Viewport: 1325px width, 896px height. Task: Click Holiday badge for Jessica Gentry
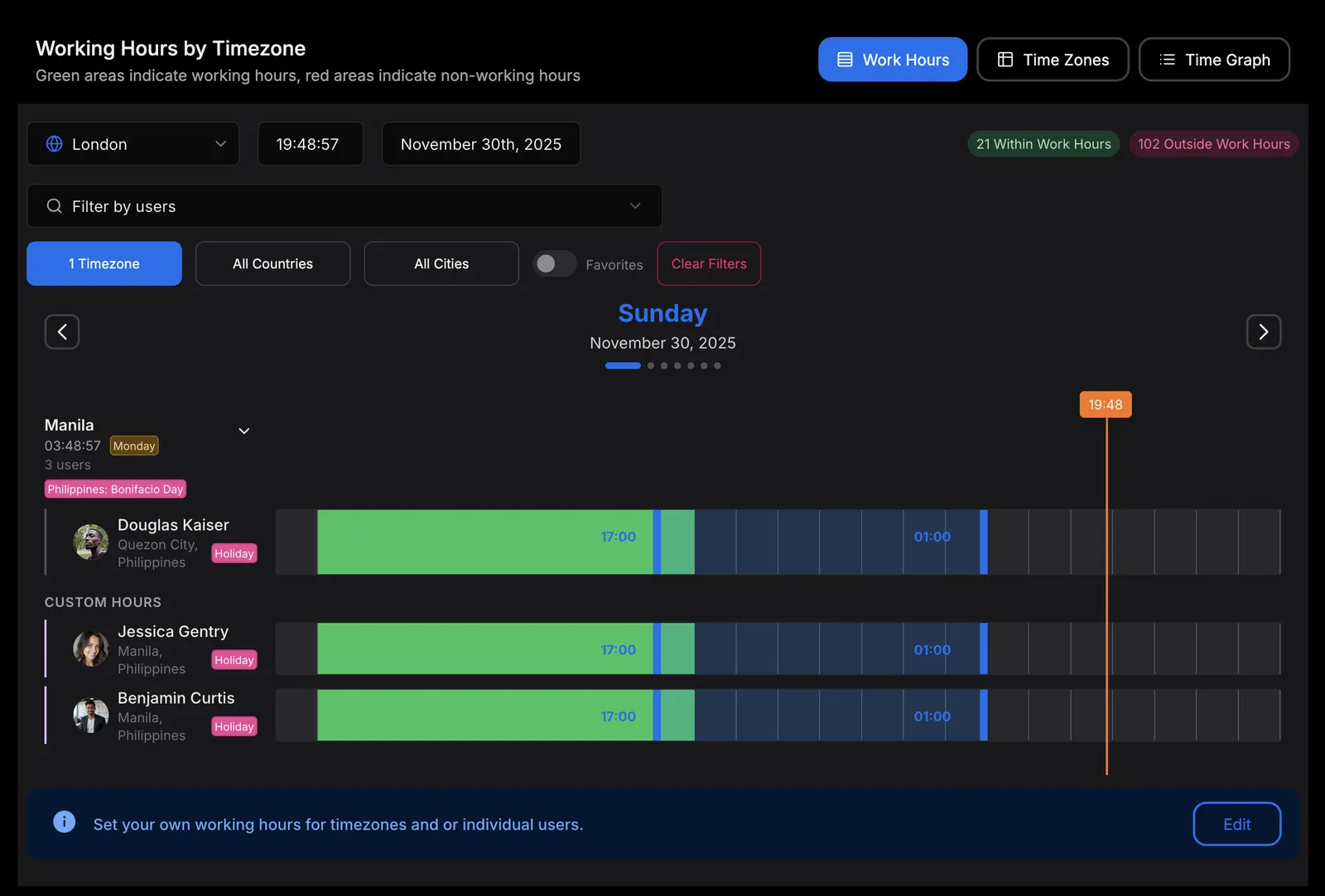[x=234, y=660]
